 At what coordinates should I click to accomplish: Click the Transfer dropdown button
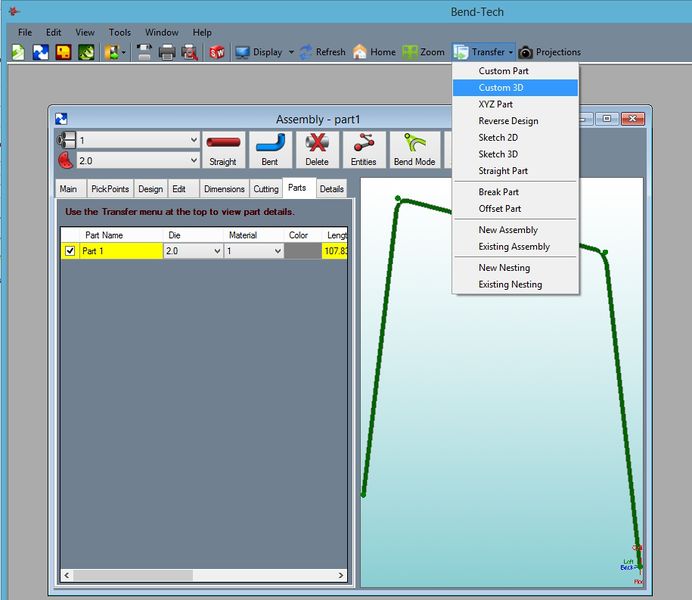coord(484,52)
